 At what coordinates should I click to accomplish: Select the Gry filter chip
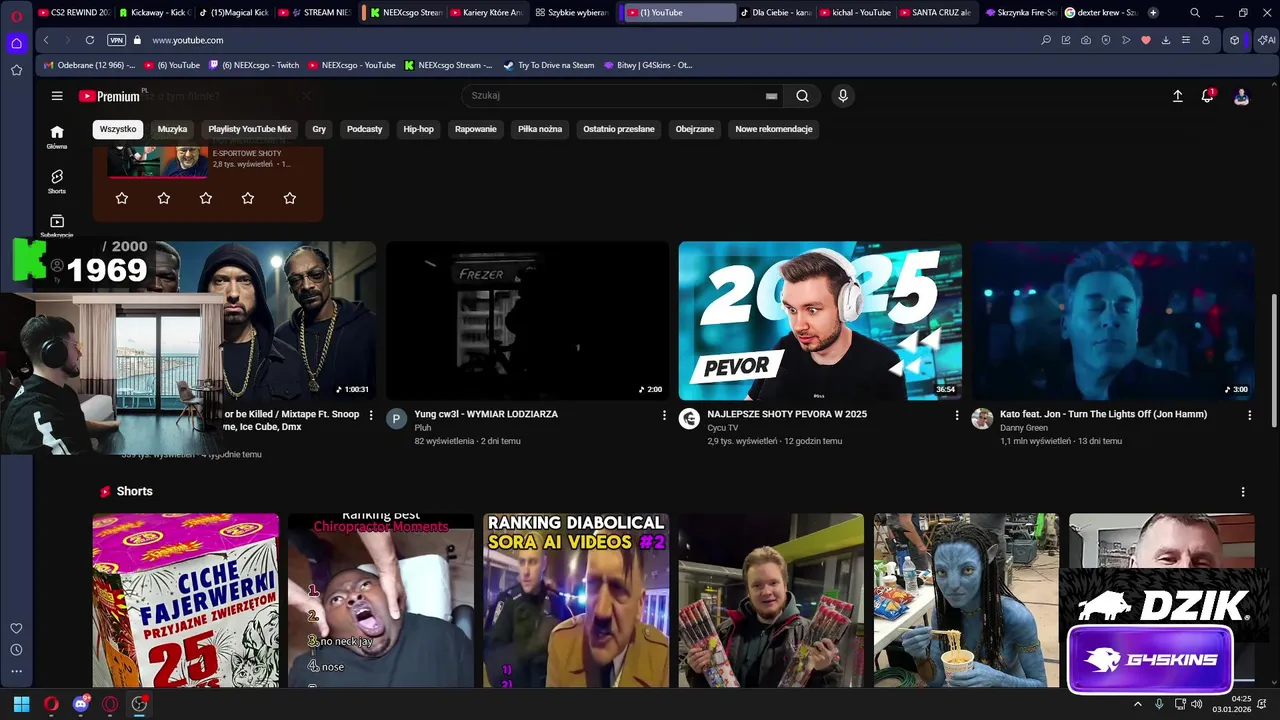pos(319,129)
